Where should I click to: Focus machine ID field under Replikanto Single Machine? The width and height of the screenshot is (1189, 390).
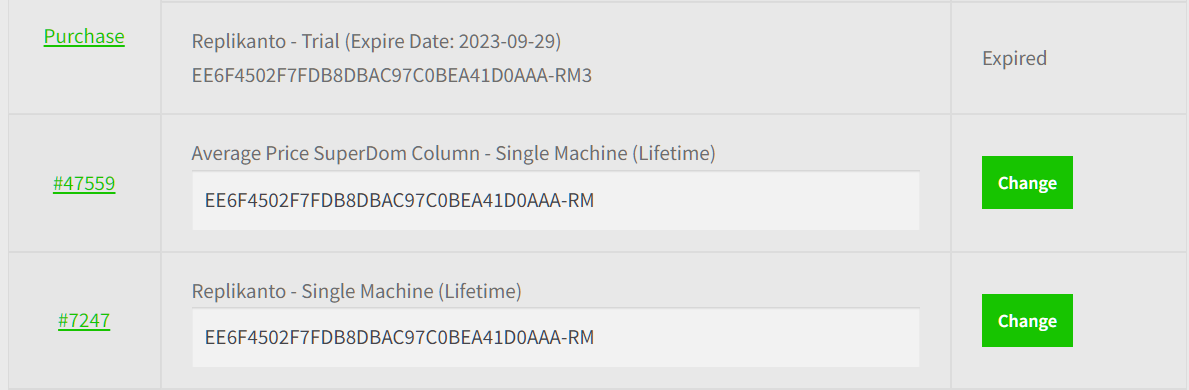(x=556, y=338)
